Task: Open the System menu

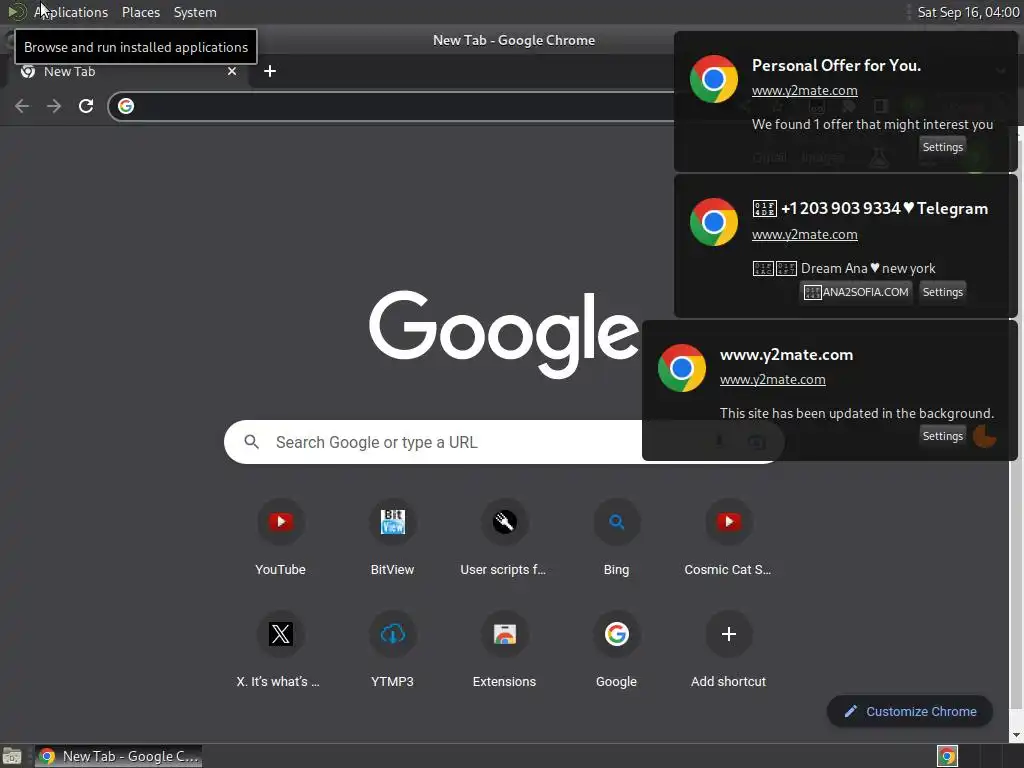Action: click(195, 12)
